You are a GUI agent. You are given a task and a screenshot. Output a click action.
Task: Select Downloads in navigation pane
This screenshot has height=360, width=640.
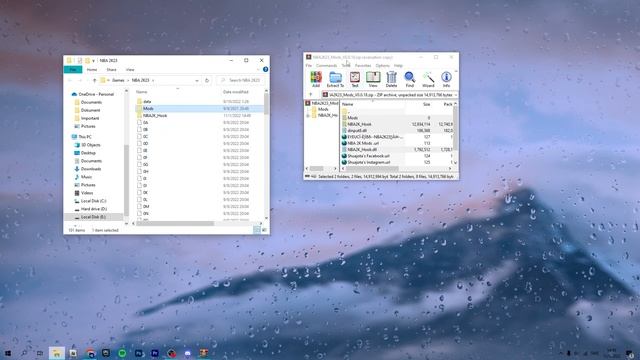click(91, 169)
